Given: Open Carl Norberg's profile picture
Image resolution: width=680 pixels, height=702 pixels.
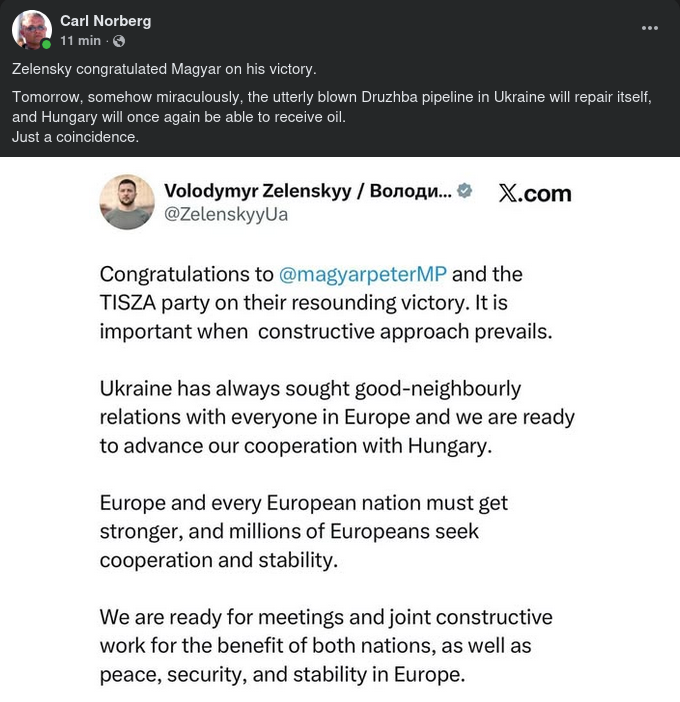Looking at the screenshot, I should click(31, 30).
